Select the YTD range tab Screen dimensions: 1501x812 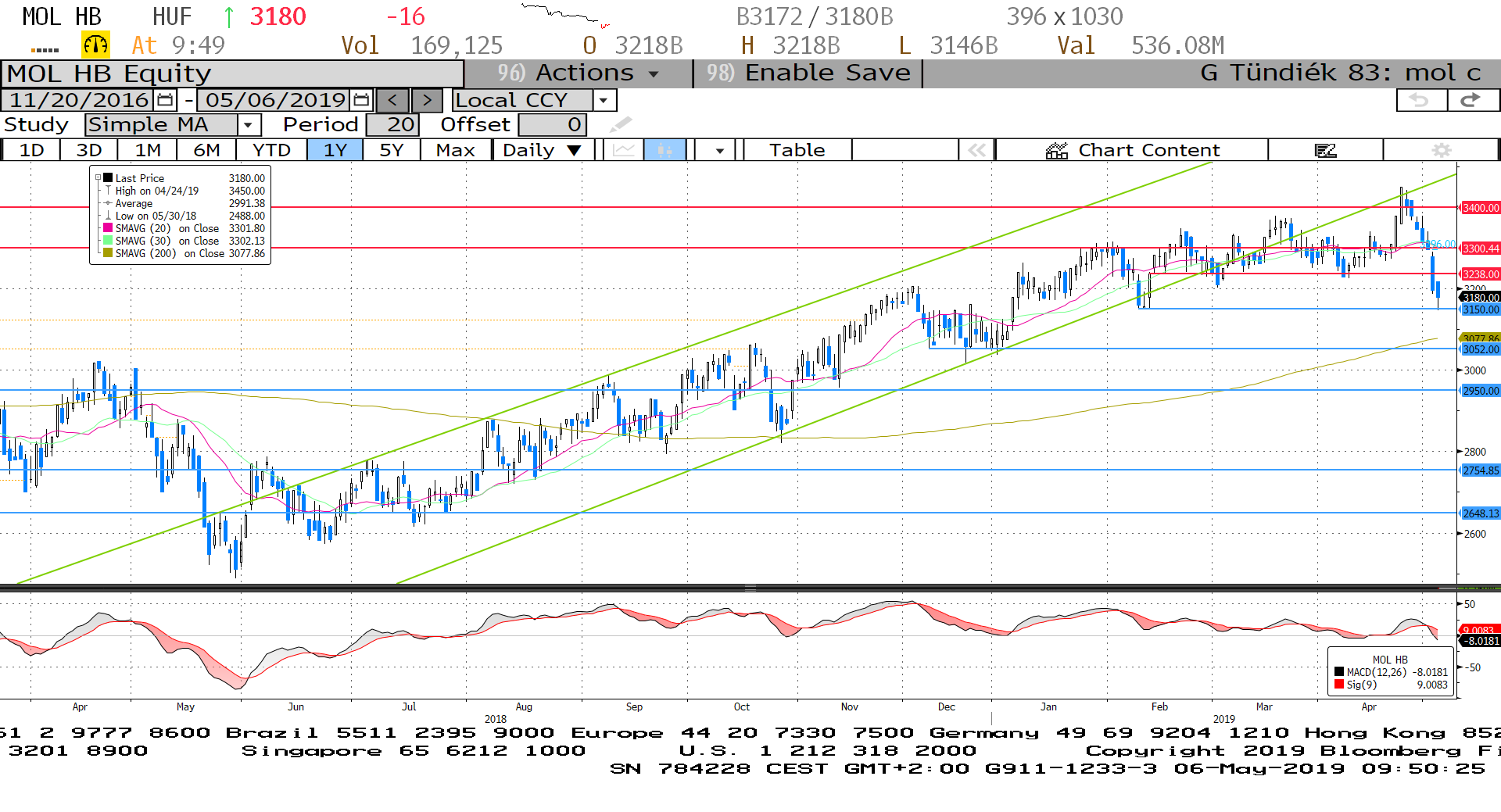coord(271,150)
